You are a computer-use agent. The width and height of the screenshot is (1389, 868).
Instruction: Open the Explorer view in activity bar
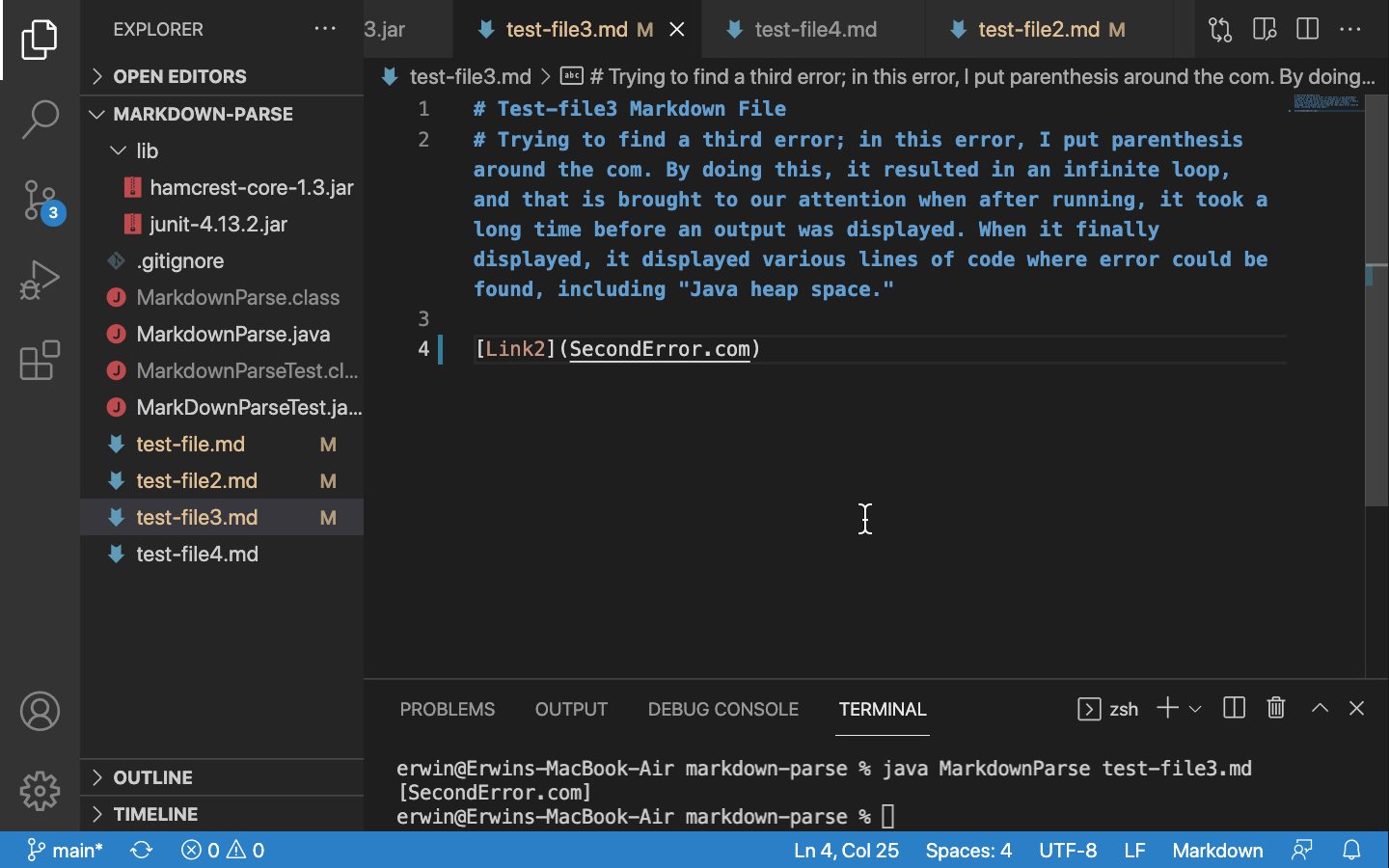pyautogui.click(x=40, y=40)
